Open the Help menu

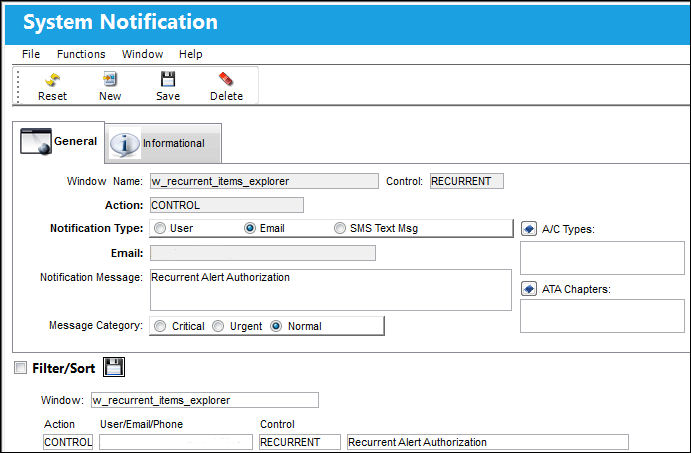pyautogui.click(x=190, y=54)
